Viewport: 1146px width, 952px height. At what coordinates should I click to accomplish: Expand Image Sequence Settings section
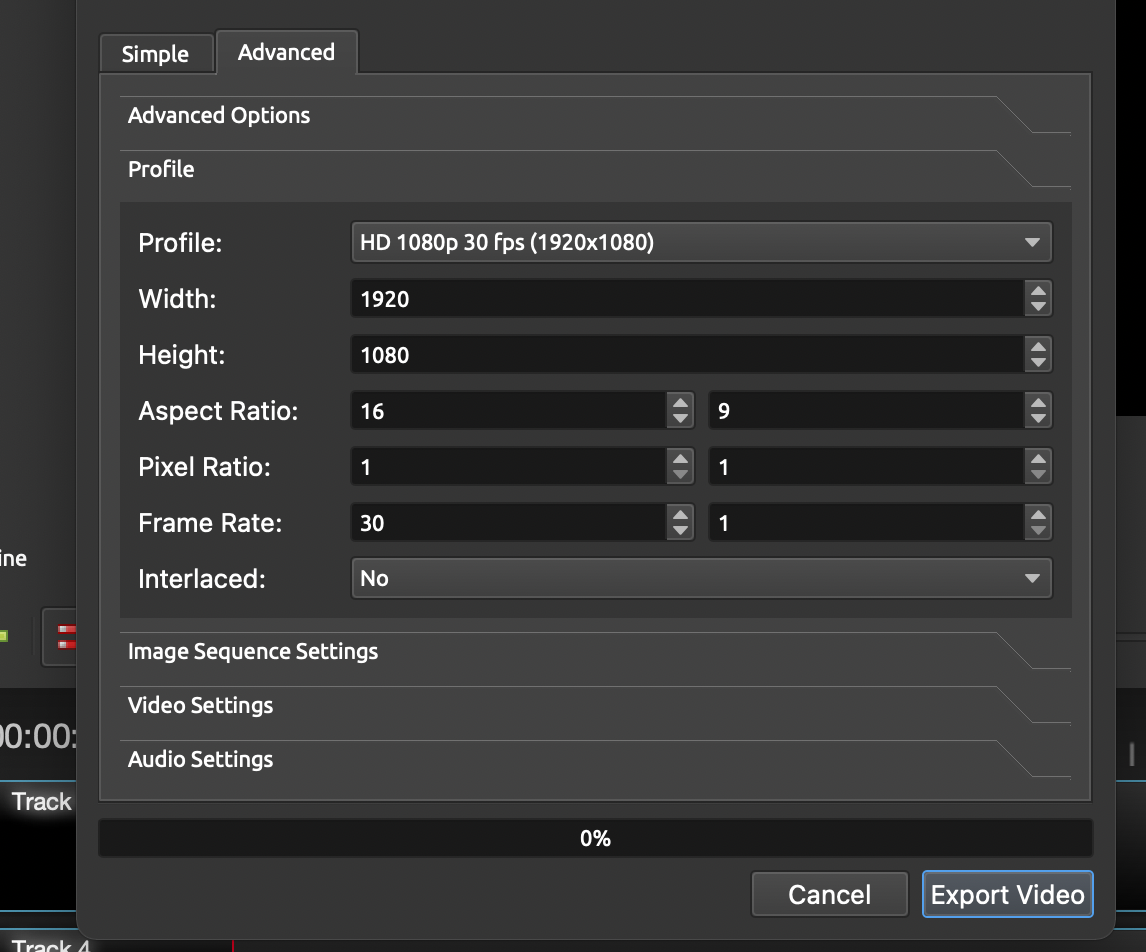595,651
